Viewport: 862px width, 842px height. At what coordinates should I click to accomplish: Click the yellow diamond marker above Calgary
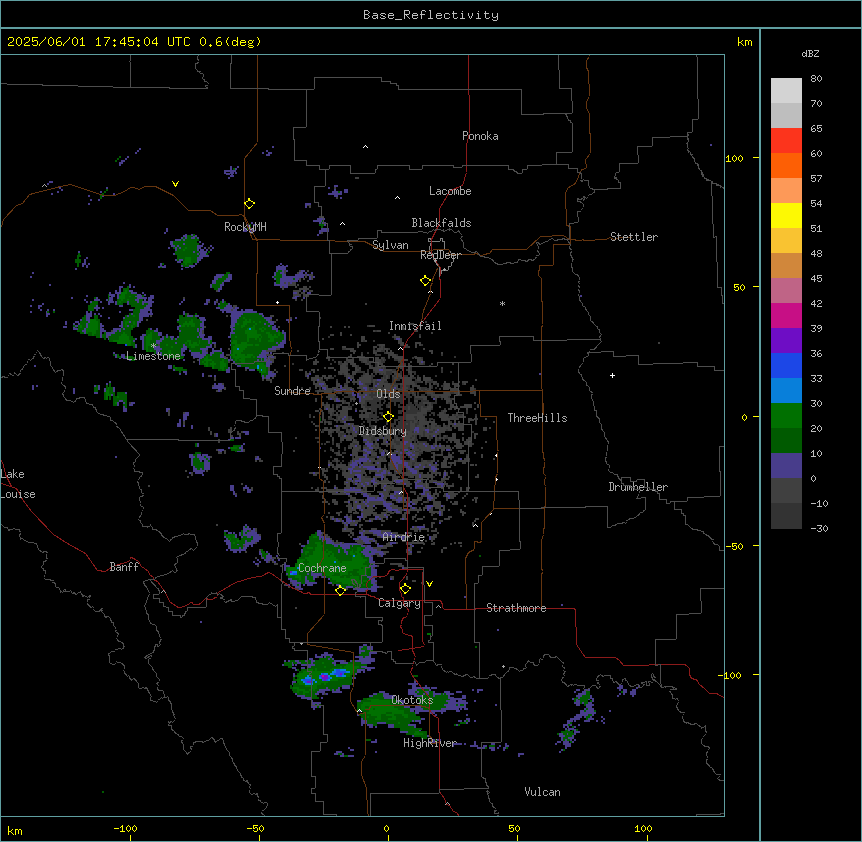tap(406, 589)
